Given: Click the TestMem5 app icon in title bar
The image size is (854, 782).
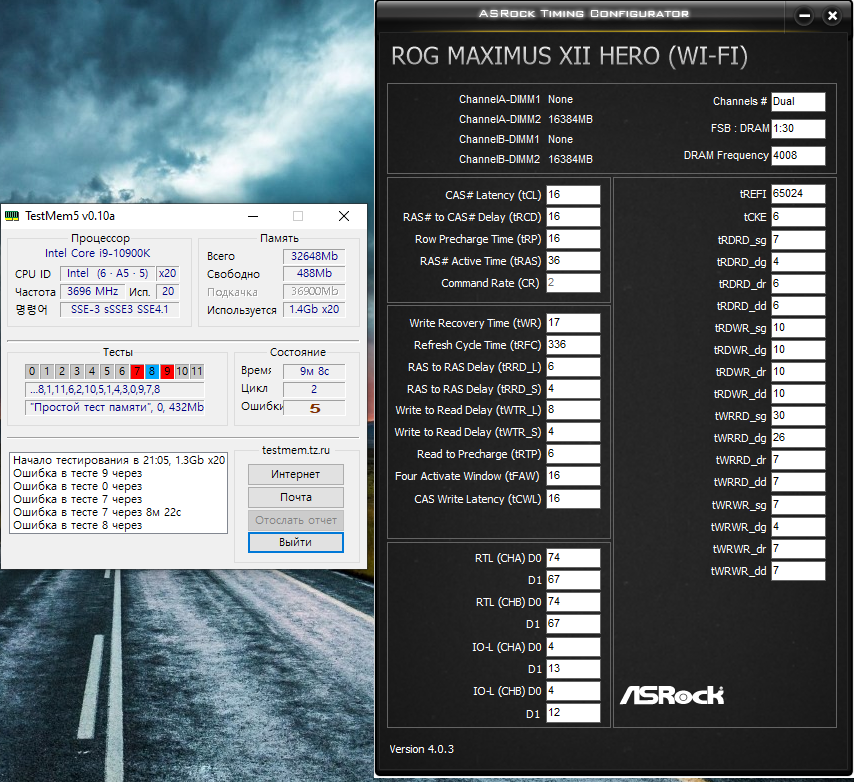Looking at the screenshot, I should click(x=12, y=216).
